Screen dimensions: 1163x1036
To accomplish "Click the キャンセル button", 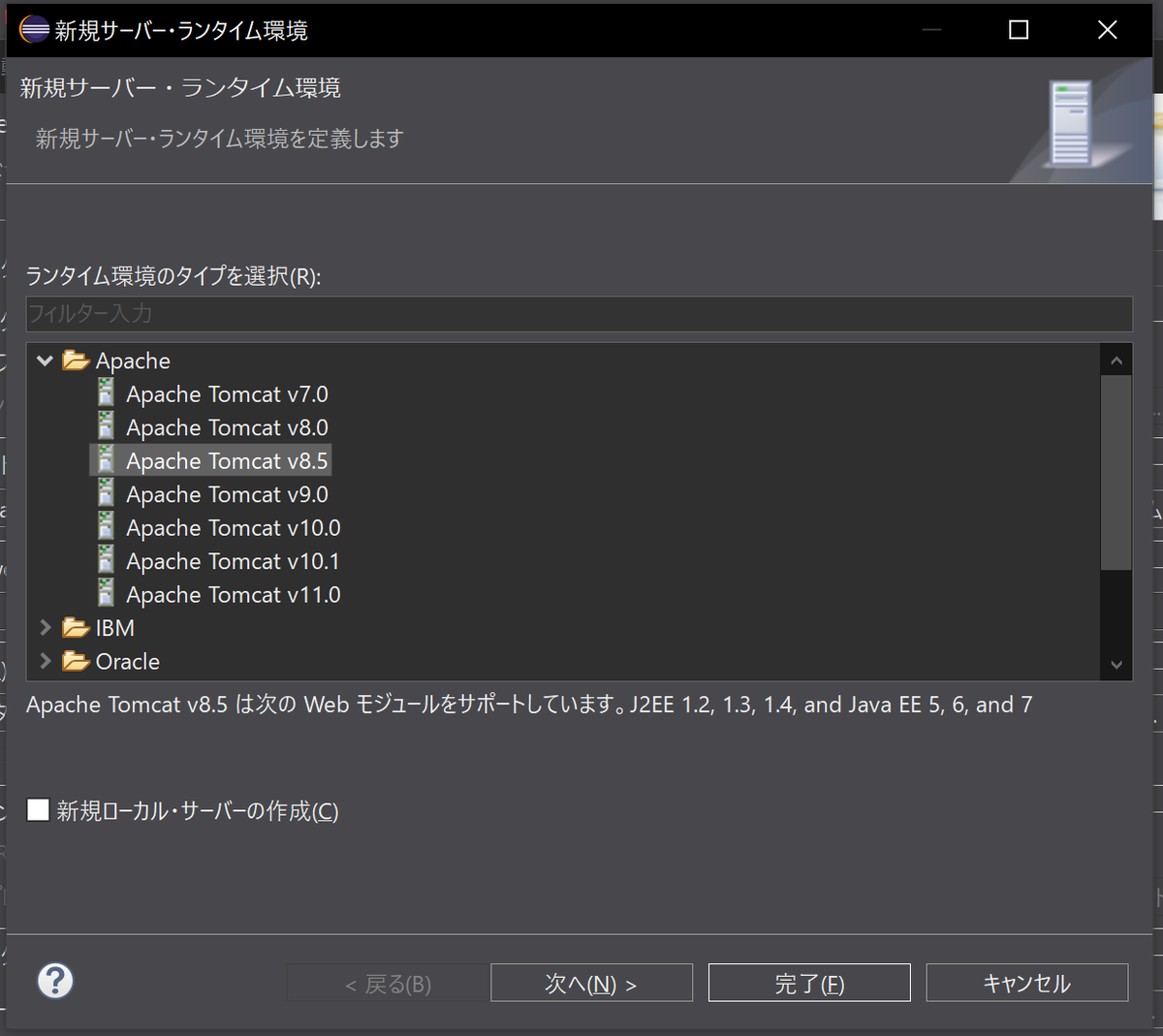I will (x=1027, y=983).
